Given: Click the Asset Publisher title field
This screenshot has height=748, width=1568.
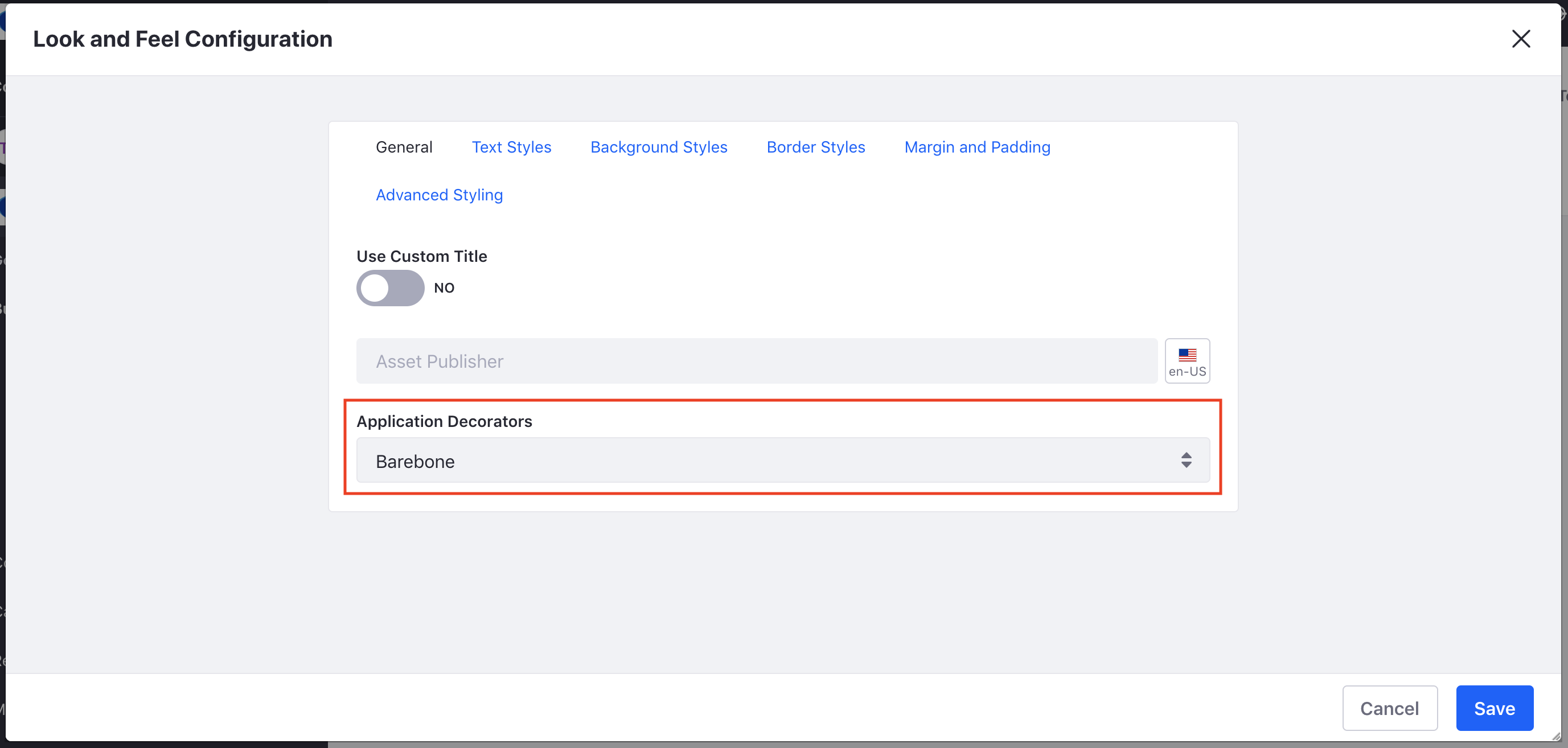Looking at the screenshot, I should tap(757, 361).
